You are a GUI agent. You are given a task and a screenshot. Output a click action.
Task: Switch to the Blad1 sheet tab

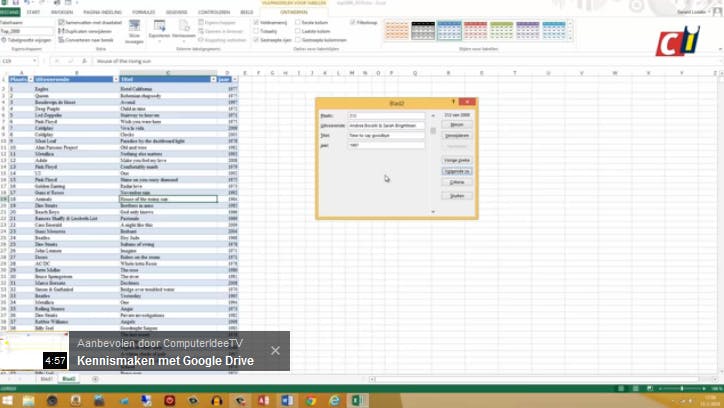(x=46, y=379)
